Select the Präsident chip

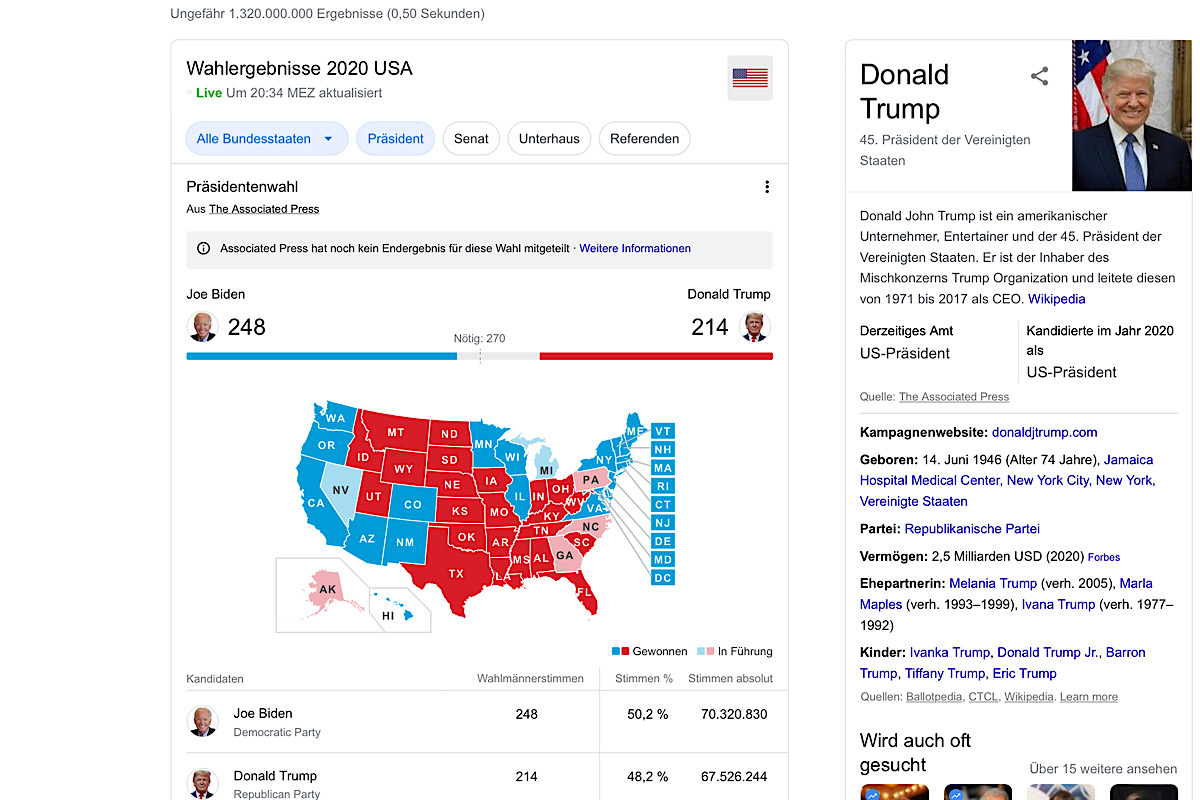[395, 139]
